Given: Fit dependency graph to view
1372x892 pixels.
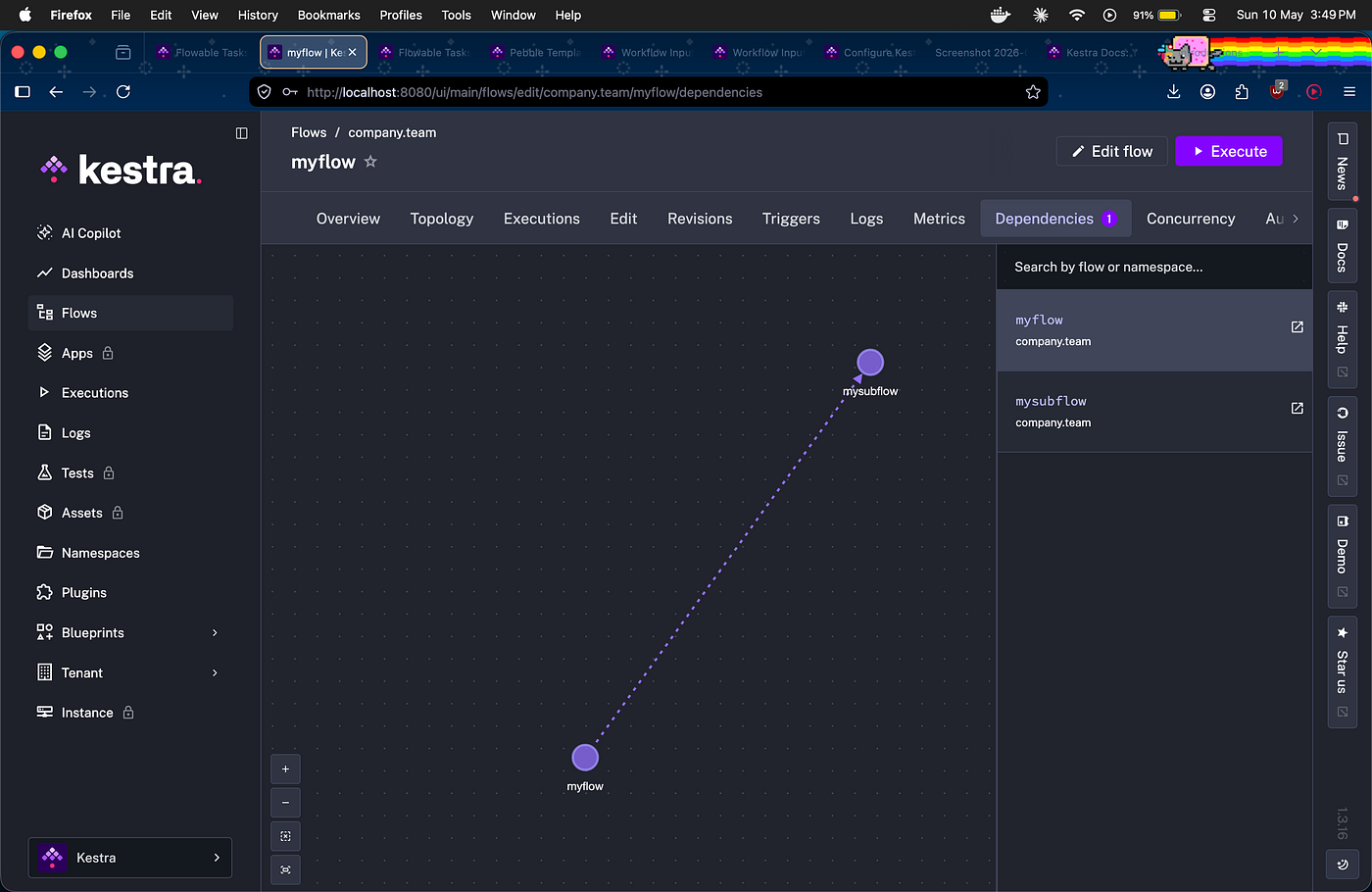Looking at the screenshot, I should 285,836.
